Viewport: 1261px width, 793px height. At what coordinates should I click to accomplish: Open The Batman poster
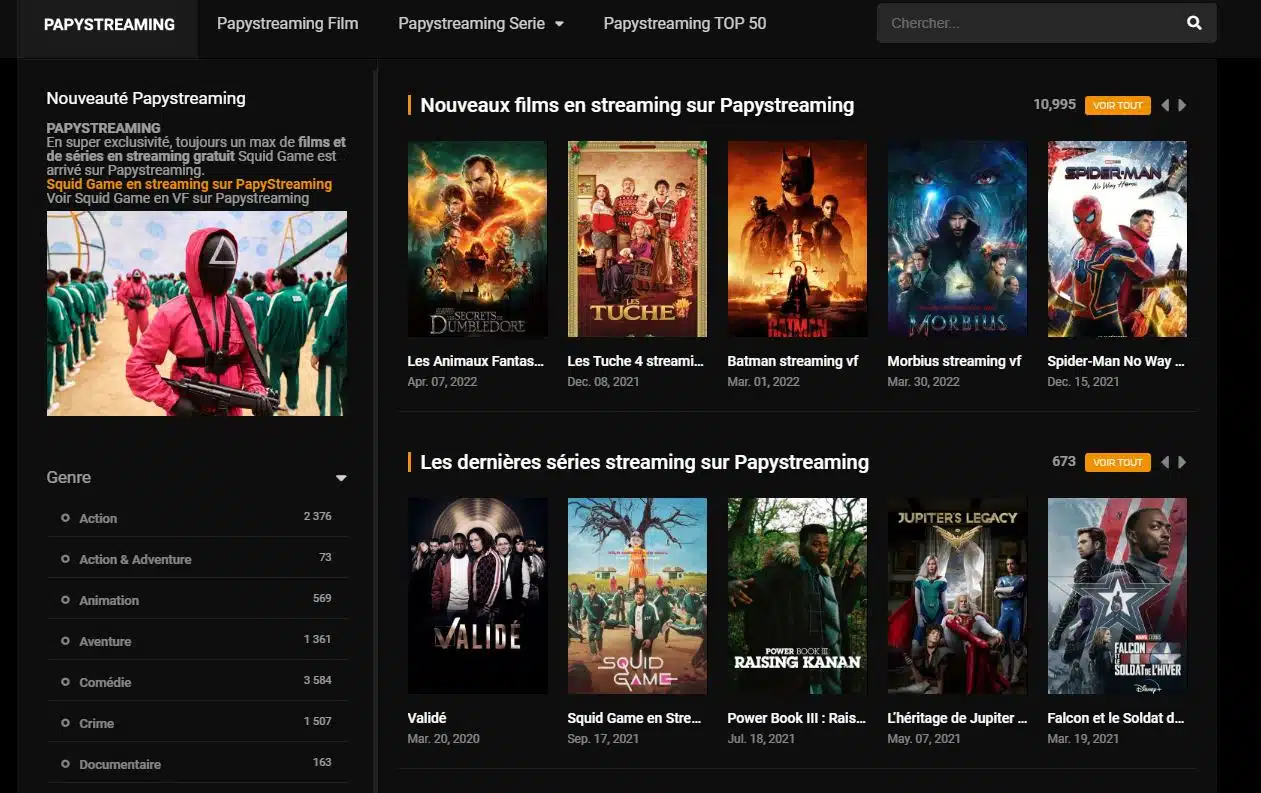797,239
